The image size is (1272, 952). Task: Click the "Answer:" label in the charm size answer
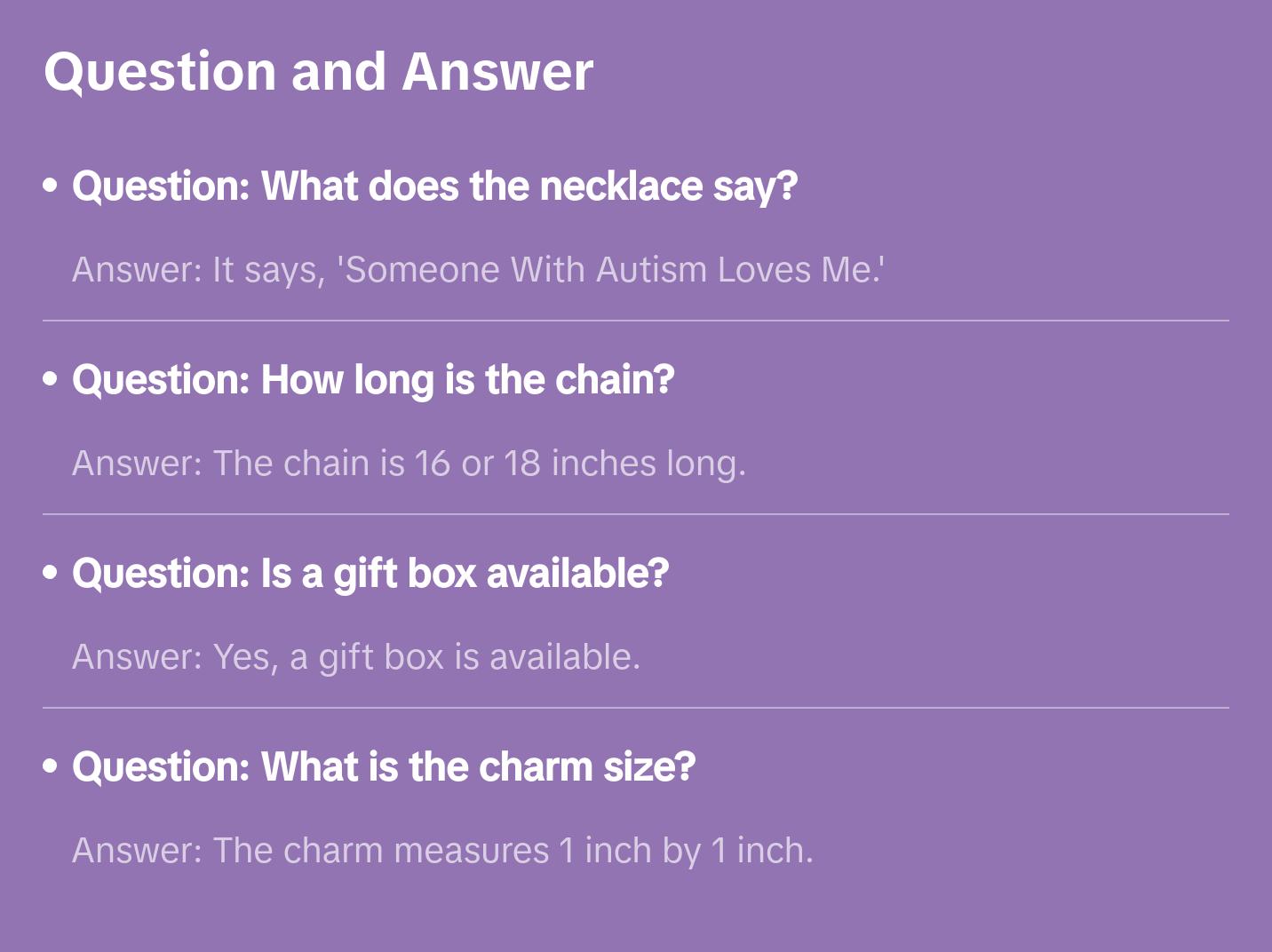(x=137, y=851)
